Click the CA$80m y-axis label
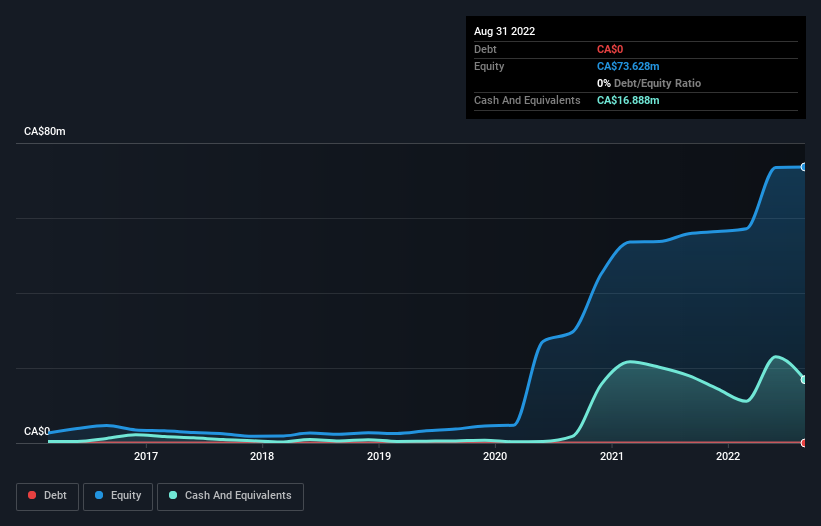 tap(45, 131)
